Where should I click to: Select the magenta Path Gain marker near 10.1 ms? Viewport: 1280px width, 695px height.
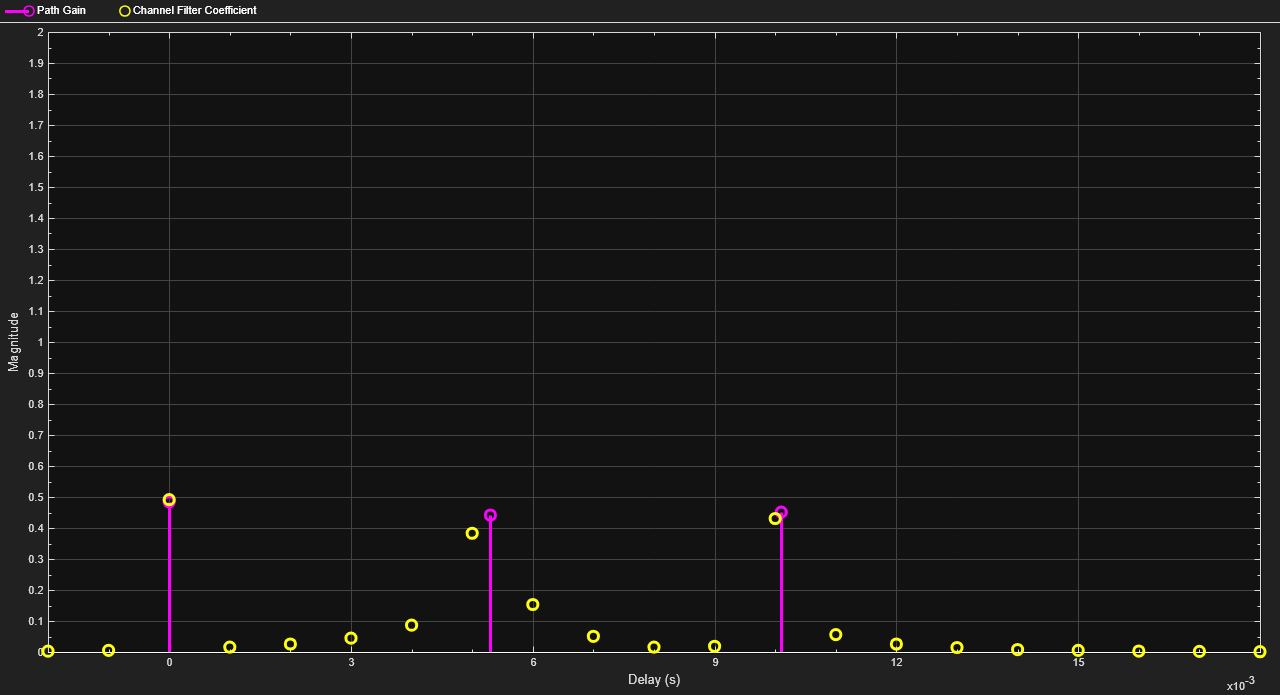coord(781,512)
